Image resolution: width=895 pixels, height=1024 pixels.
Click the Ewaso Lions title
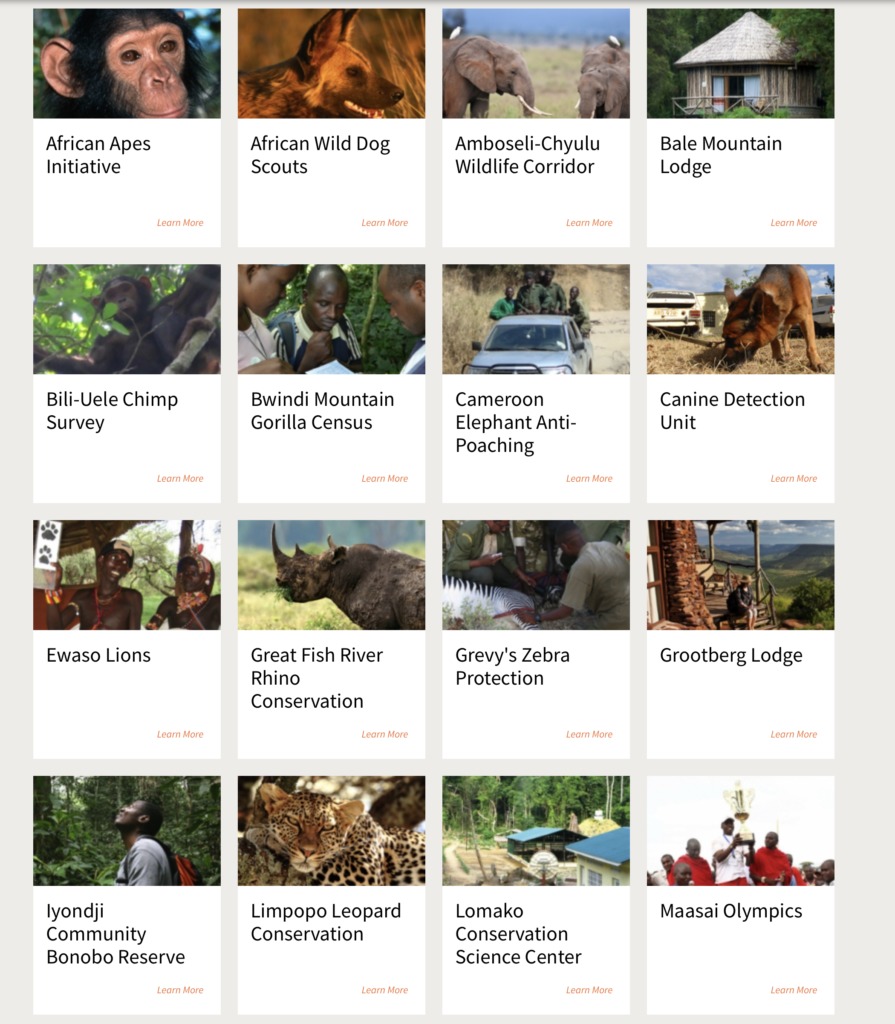(x=98, y=655)
